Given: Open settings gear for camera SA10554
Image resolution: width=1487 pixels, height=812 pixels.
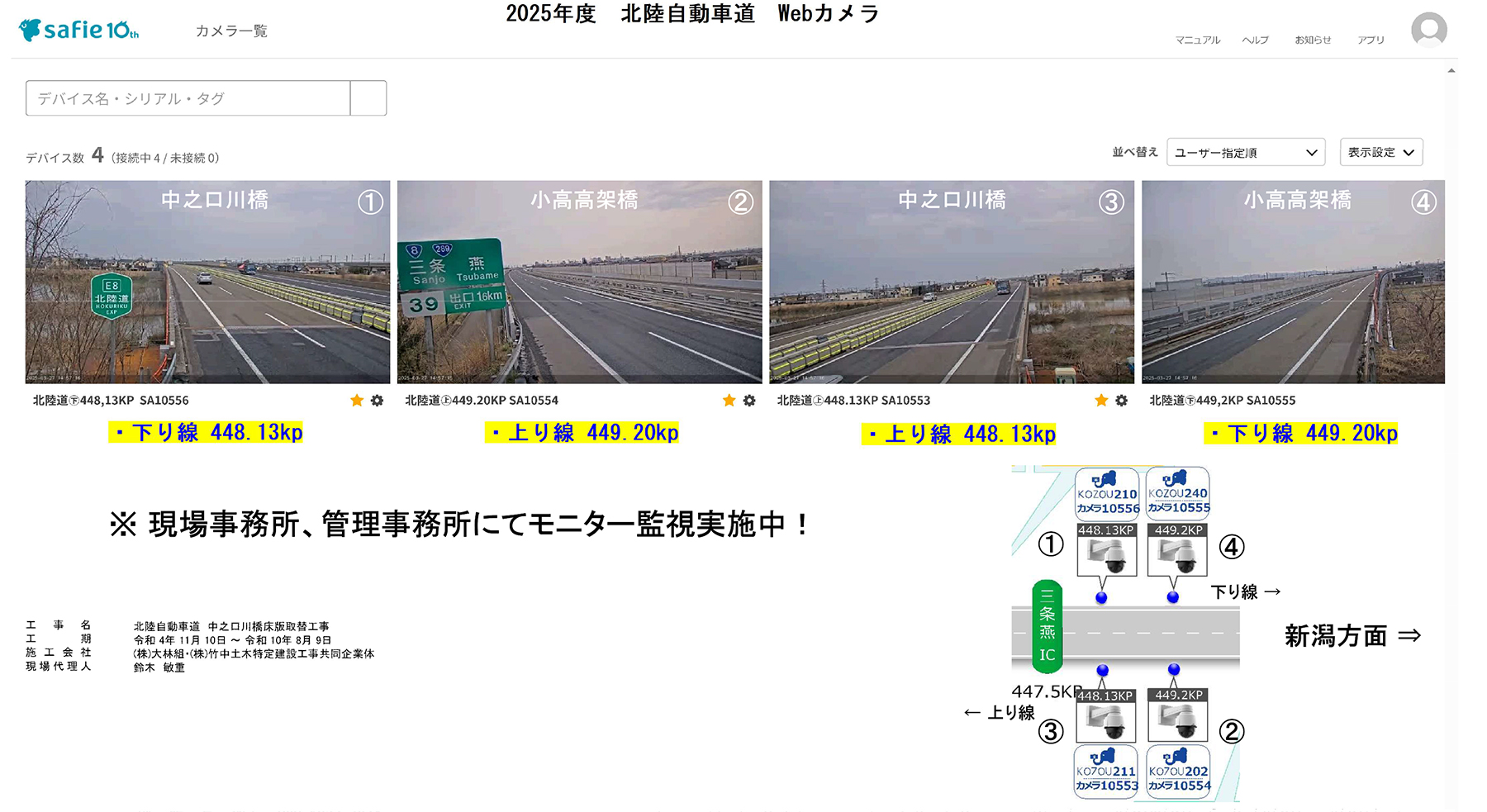Looking at the screenshot, I should (x=749, y=401).
